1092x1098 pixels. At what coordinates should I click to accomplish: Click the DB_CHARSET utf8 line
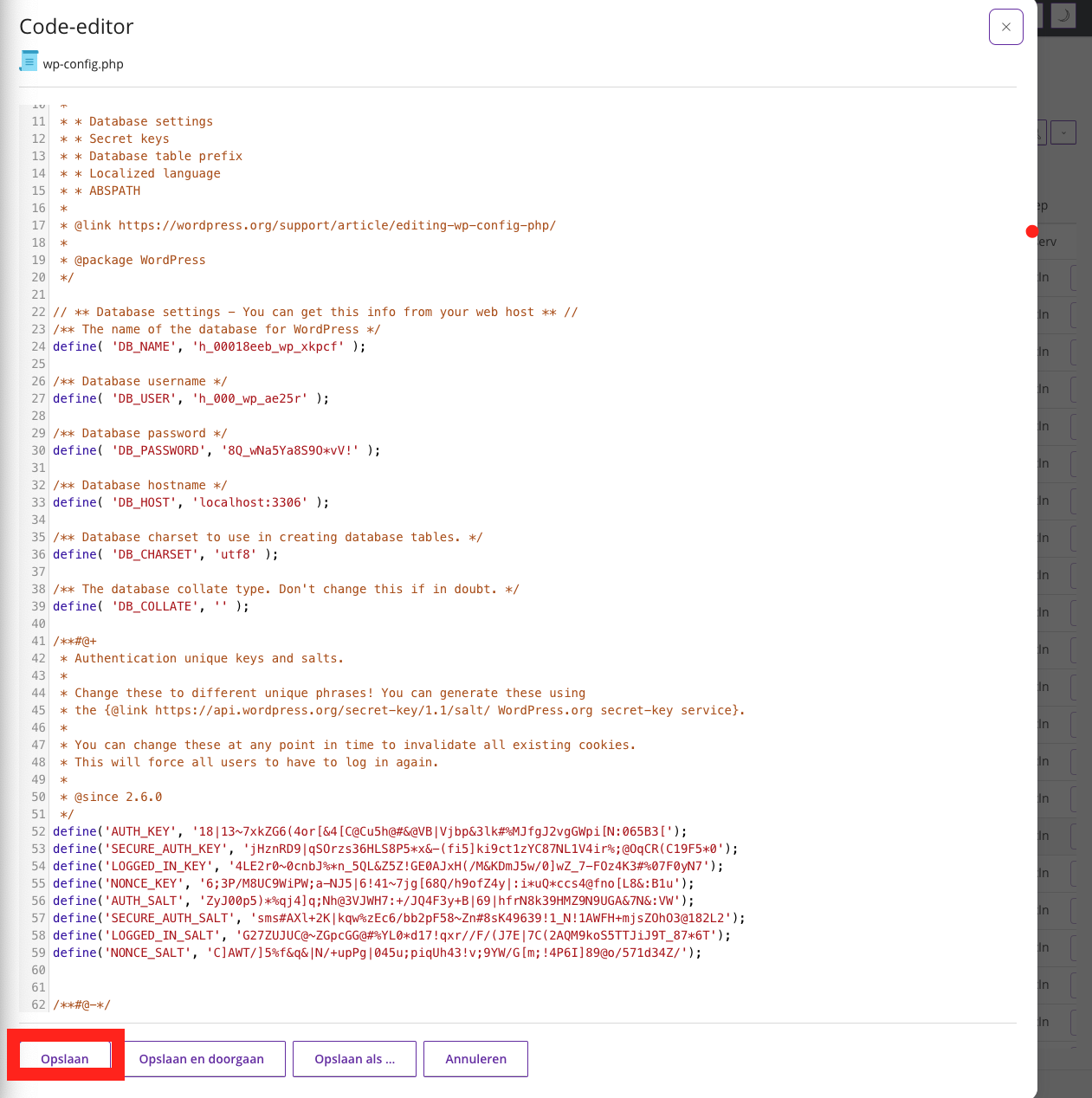165,554
